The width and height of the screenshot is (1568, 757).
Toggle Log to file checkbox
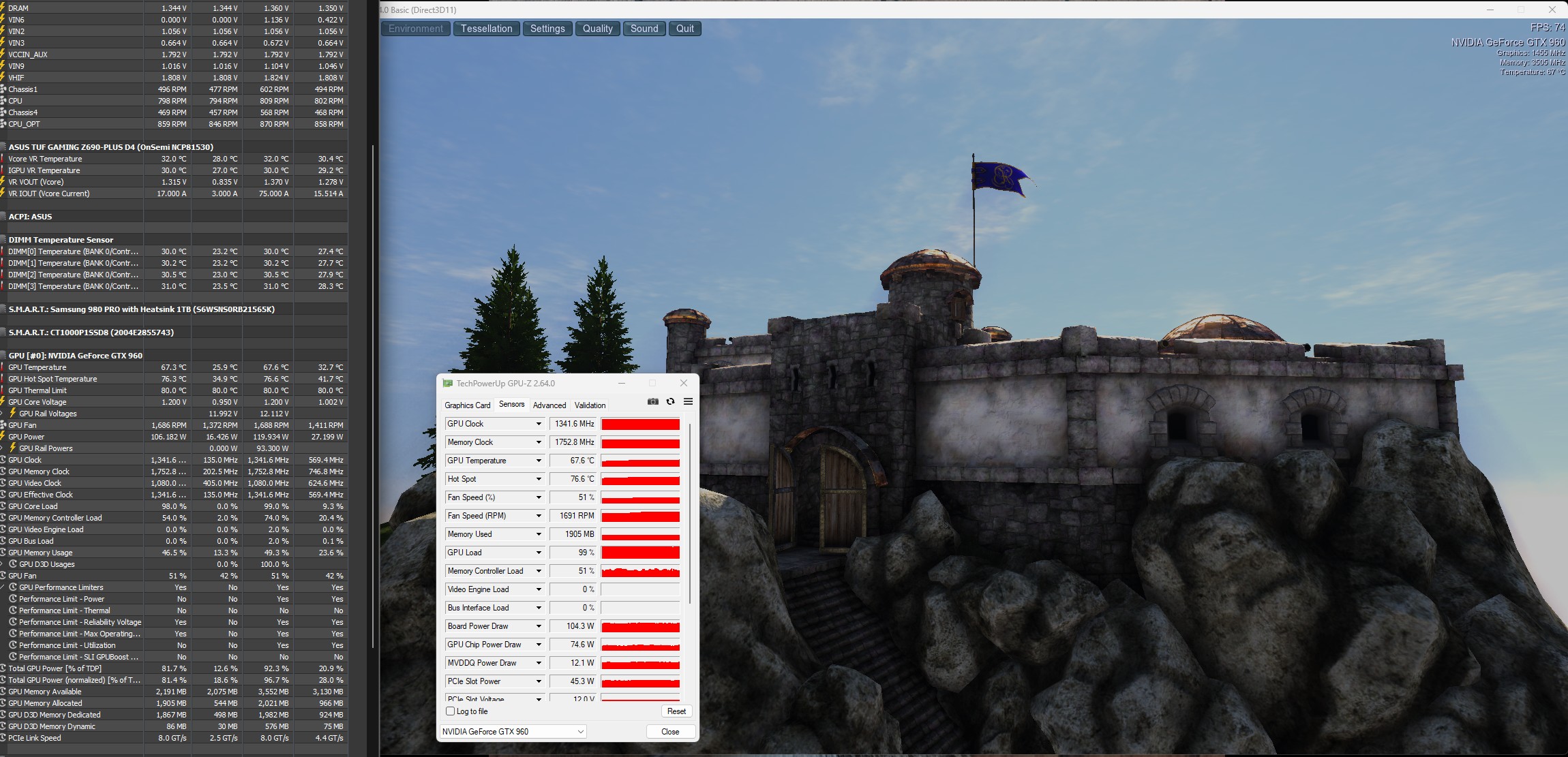pyautogui.click(x=450, y=711)
